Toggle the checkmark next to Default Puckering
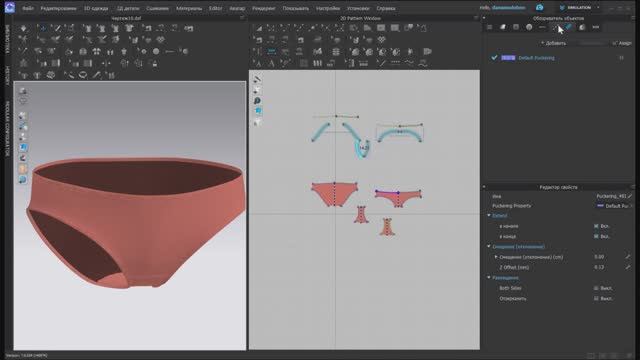This screenshot has width=640, height=360. point(494,58)
